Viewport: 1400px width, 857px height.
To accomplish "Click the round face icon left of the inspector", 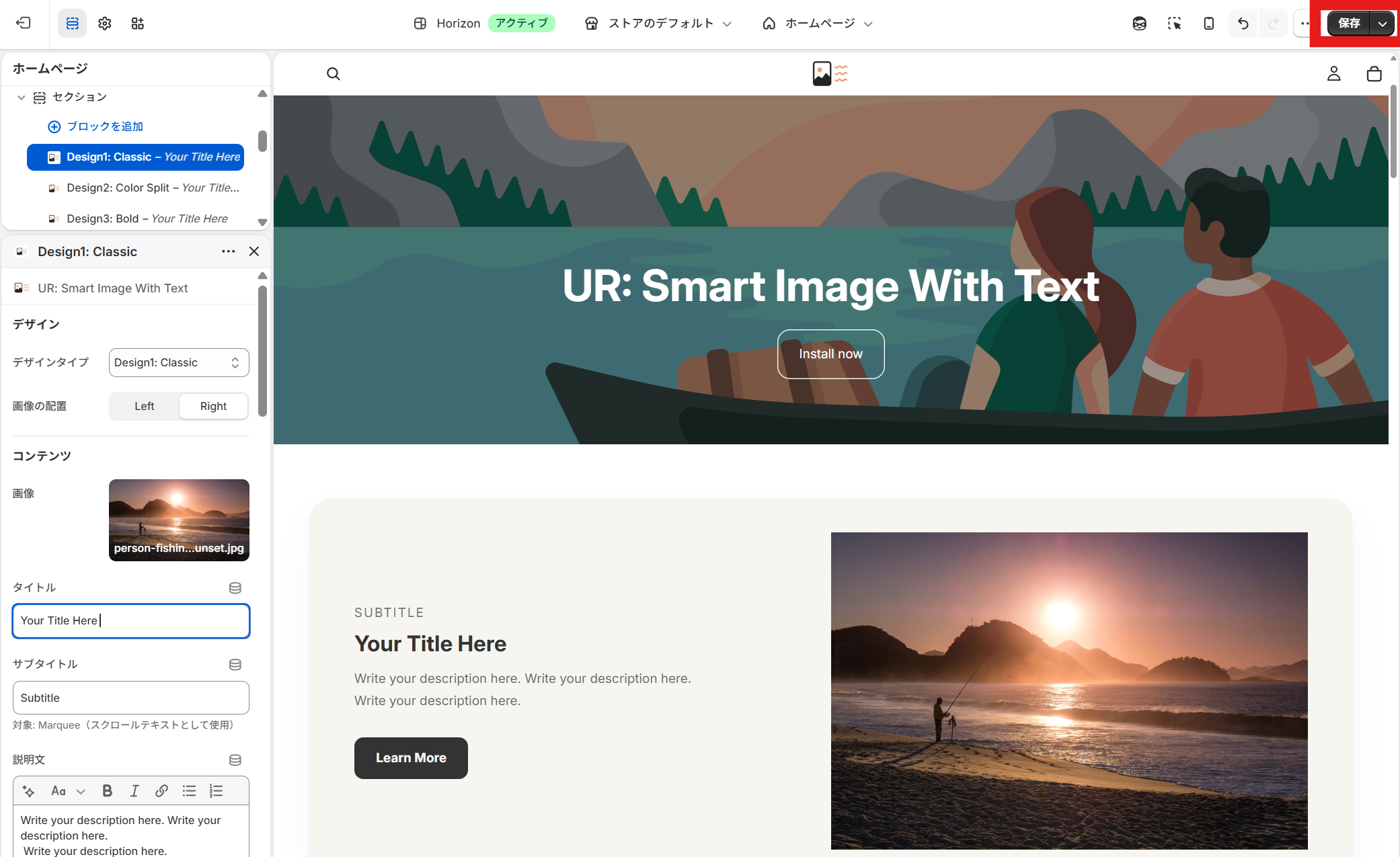I will click(x=1139, y=24).
